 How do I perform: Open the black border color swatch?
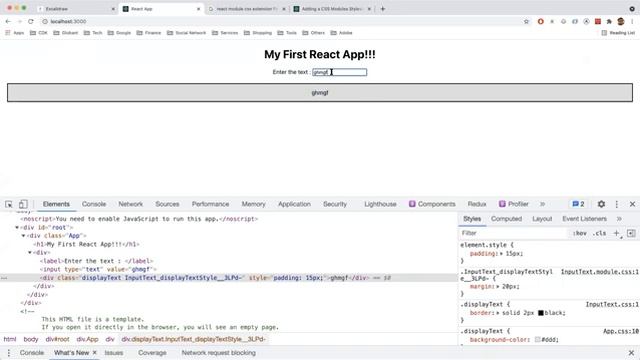coord(541,313)
